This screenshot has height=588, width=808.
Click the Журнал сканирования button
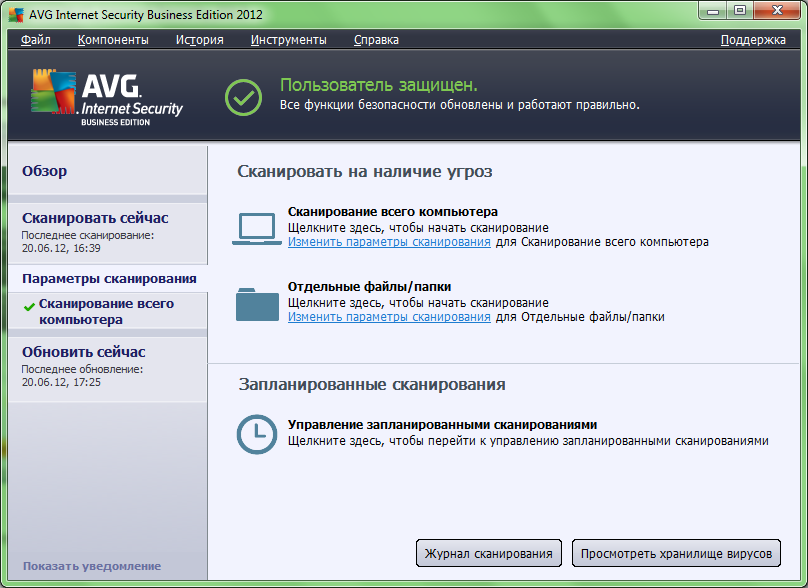point(489,553)
